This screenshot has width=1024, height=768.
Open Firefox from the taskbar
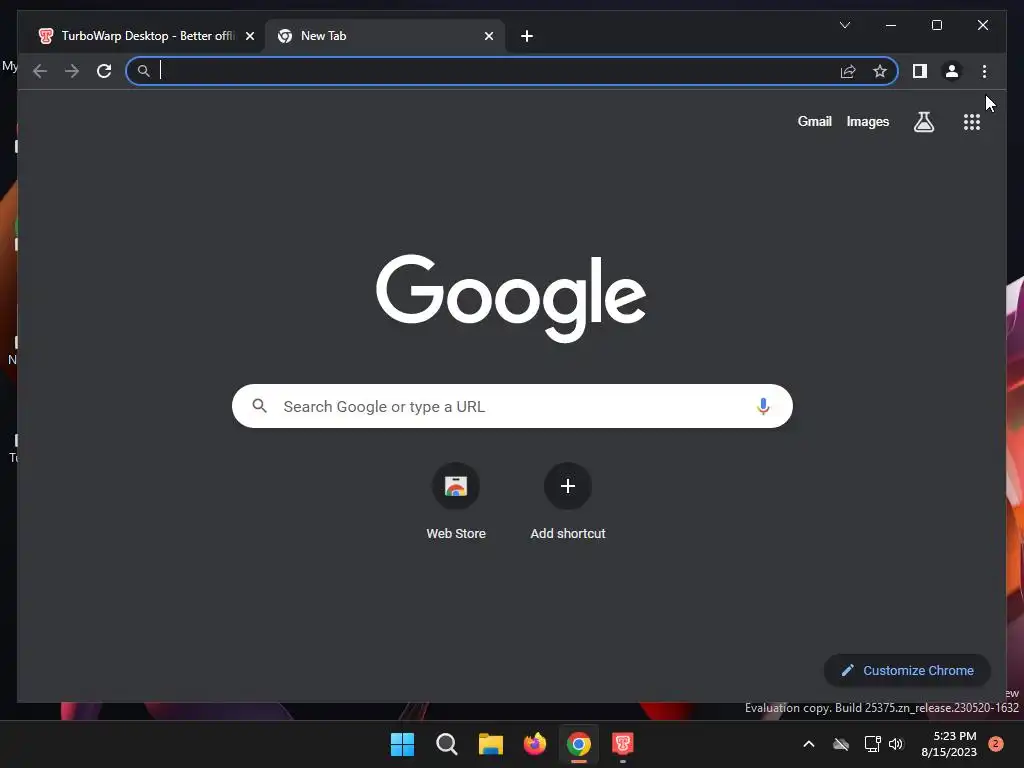point(535,744)
